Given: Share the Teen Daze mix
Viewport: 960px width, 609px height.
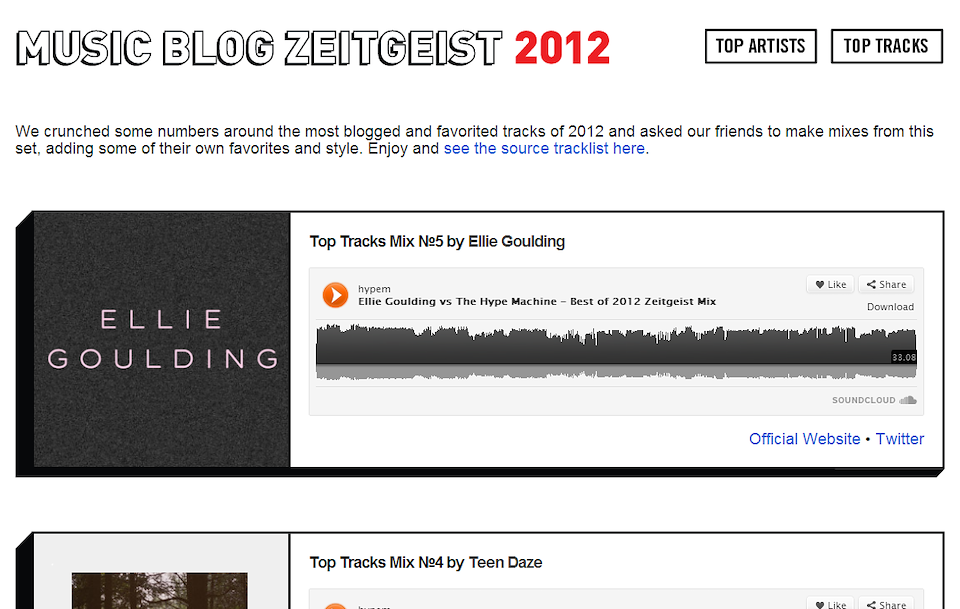Looking at the screenshot, I should pos(886,603).
